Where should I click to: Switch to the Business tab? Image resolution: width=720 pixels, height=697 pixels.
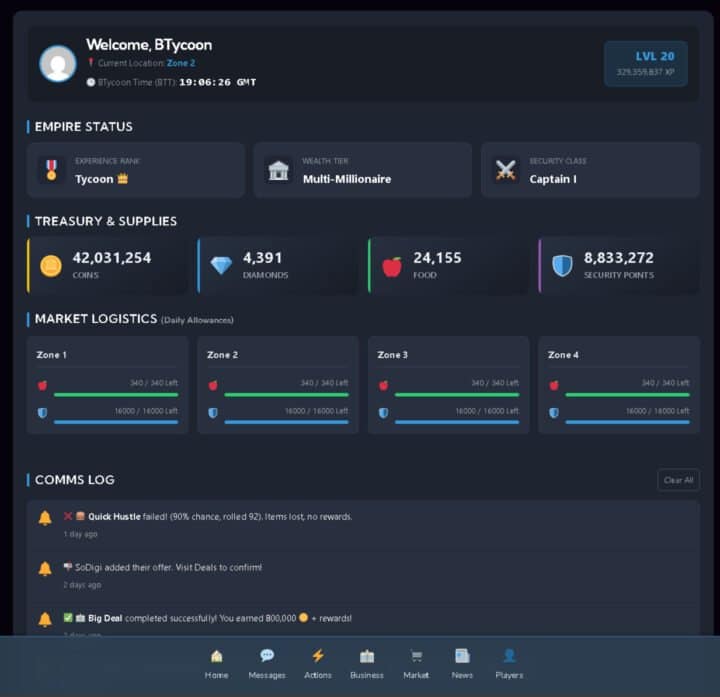tap(367, 664)
